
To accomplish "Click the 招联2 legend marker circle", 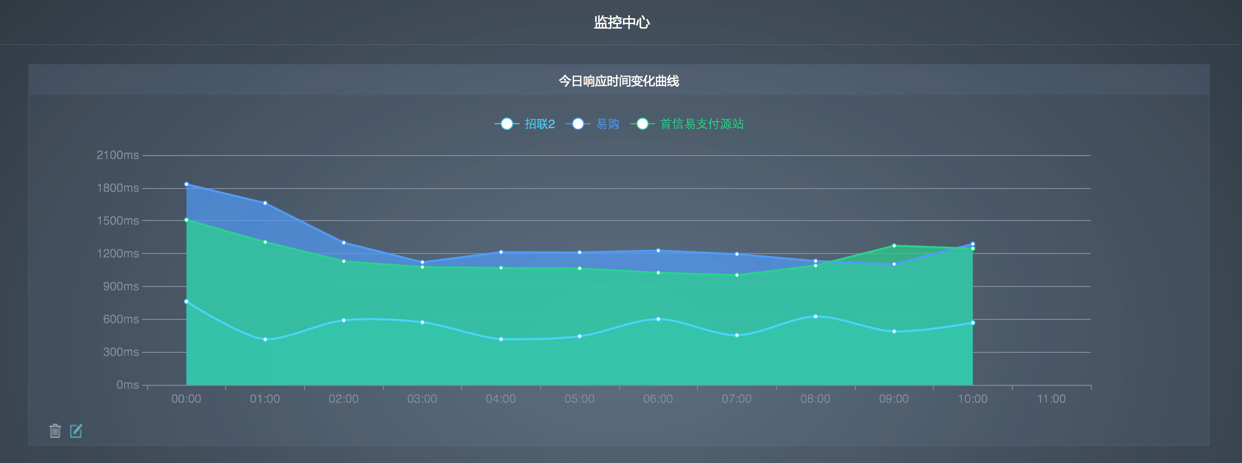I will (507, 124).
